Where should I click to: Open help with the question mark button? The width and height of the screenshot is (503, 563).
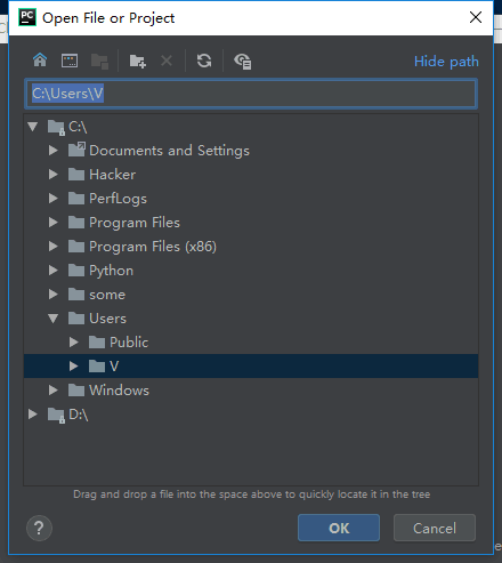[39, 528]
